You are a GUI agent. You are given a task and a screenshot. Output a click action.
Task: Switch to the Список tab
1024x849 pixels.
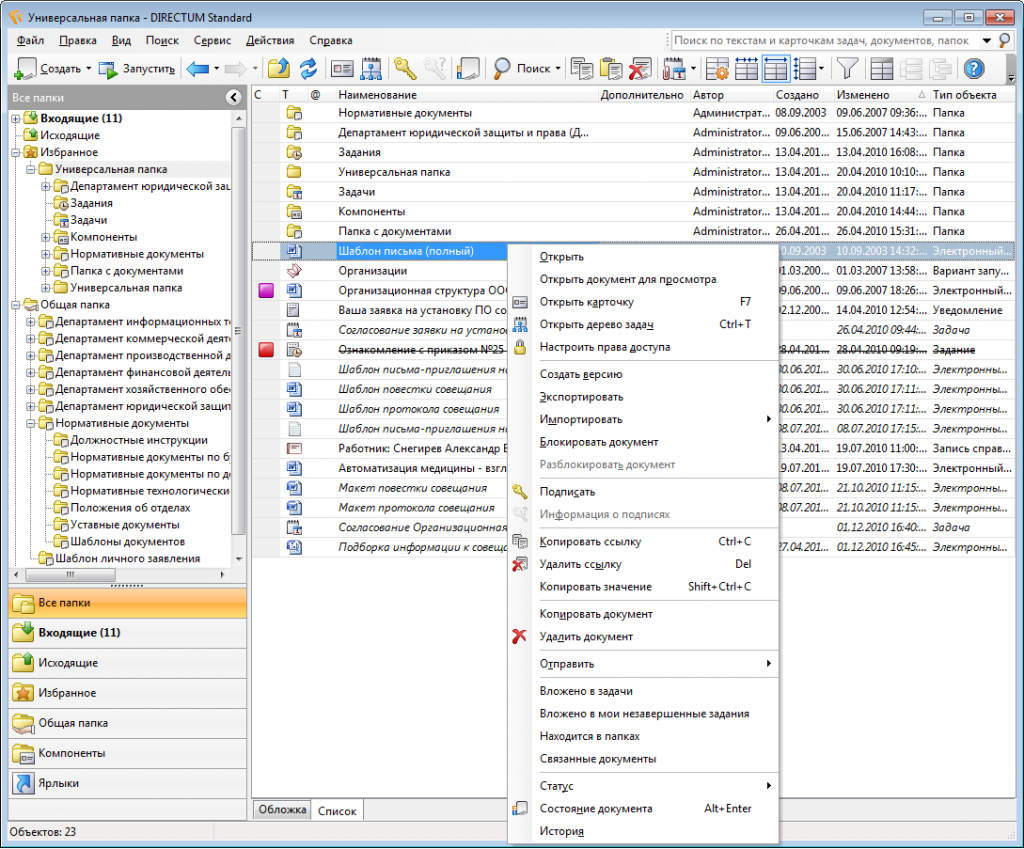click(337, 810)
